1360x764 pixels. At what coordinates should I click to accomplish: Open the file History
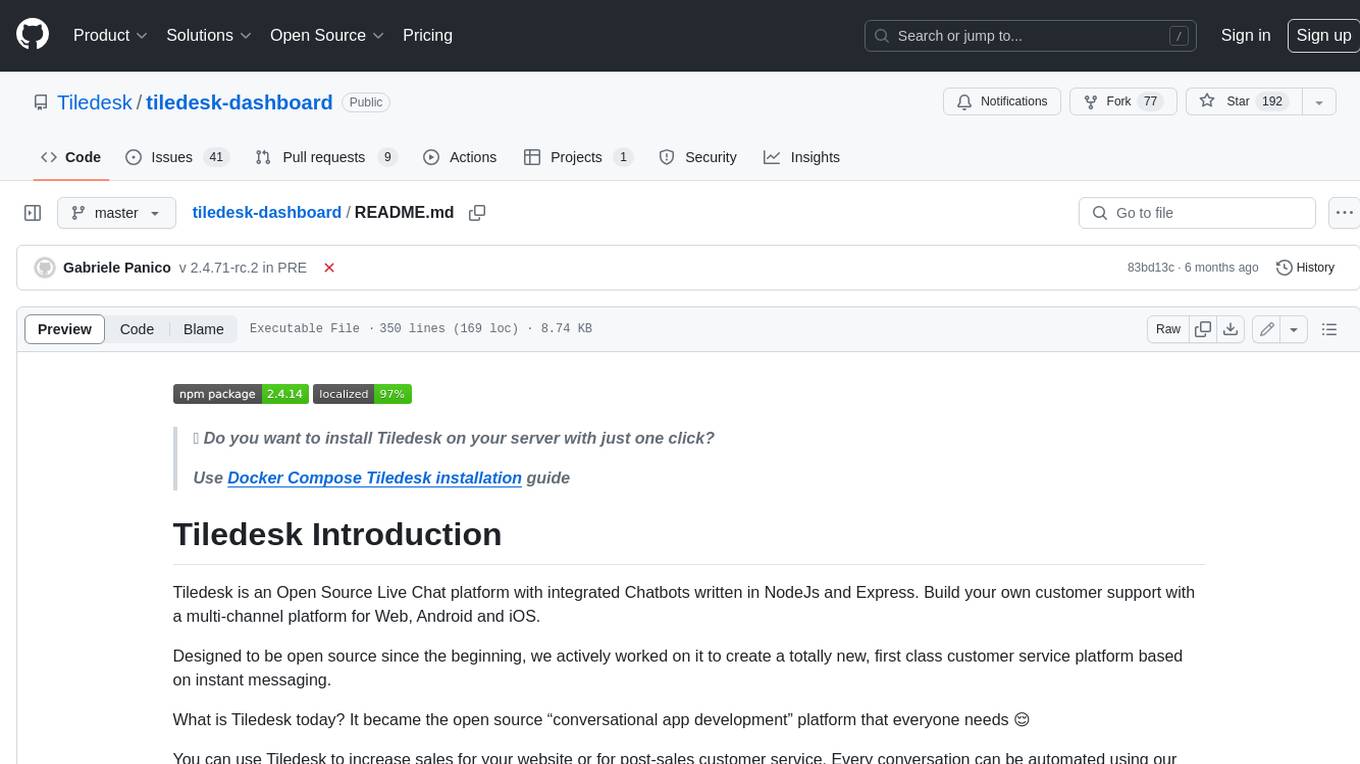tap(1305, 268)
